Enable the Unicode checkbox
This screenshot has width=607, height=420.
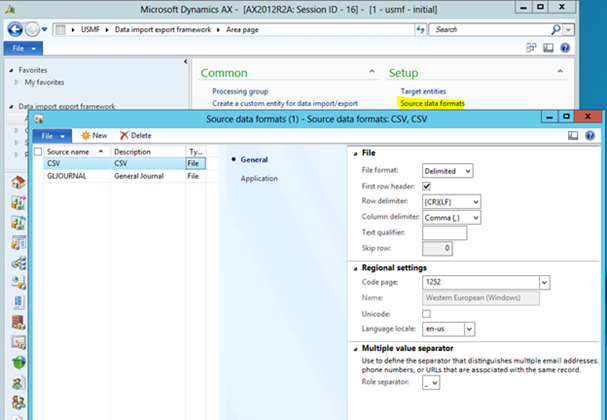[428, 313]
